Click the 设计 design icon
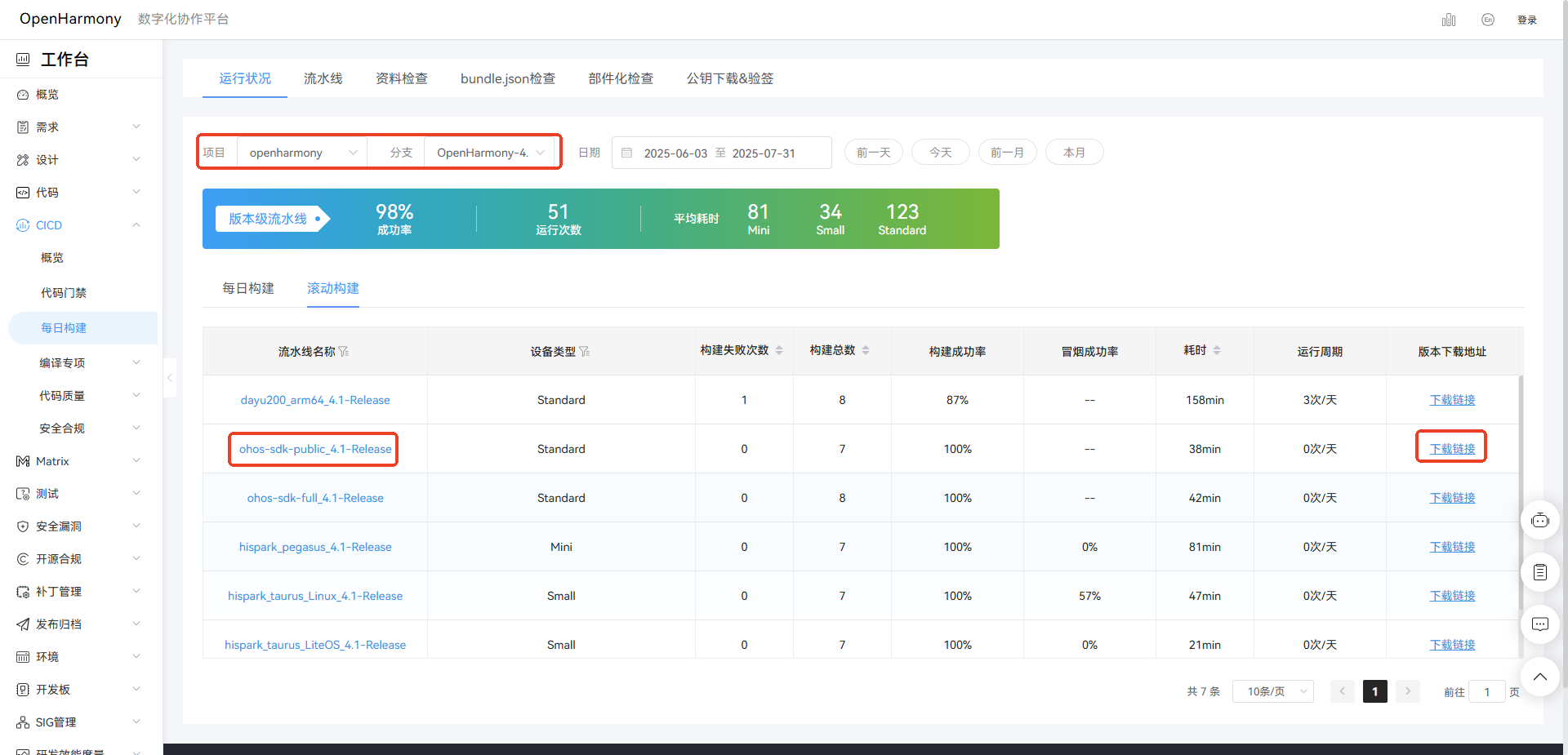Viewport: 1568px width, 755px height. pyautogui.click(x=23, y=160)
